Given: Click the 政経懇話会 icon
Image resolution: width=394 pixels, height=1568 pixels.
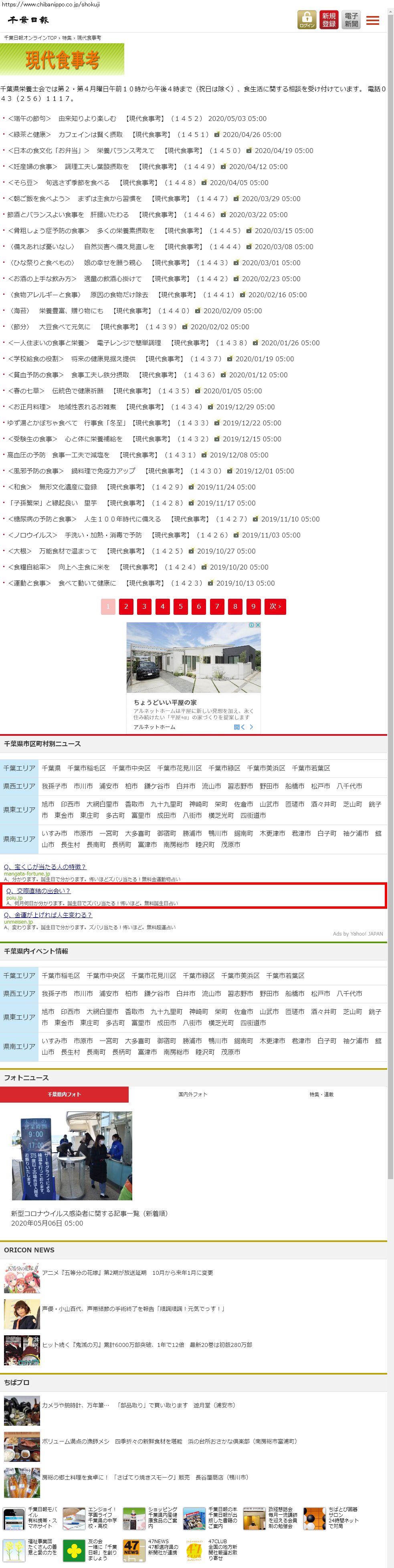Looking at the screenshot, I should [255, 1518].
